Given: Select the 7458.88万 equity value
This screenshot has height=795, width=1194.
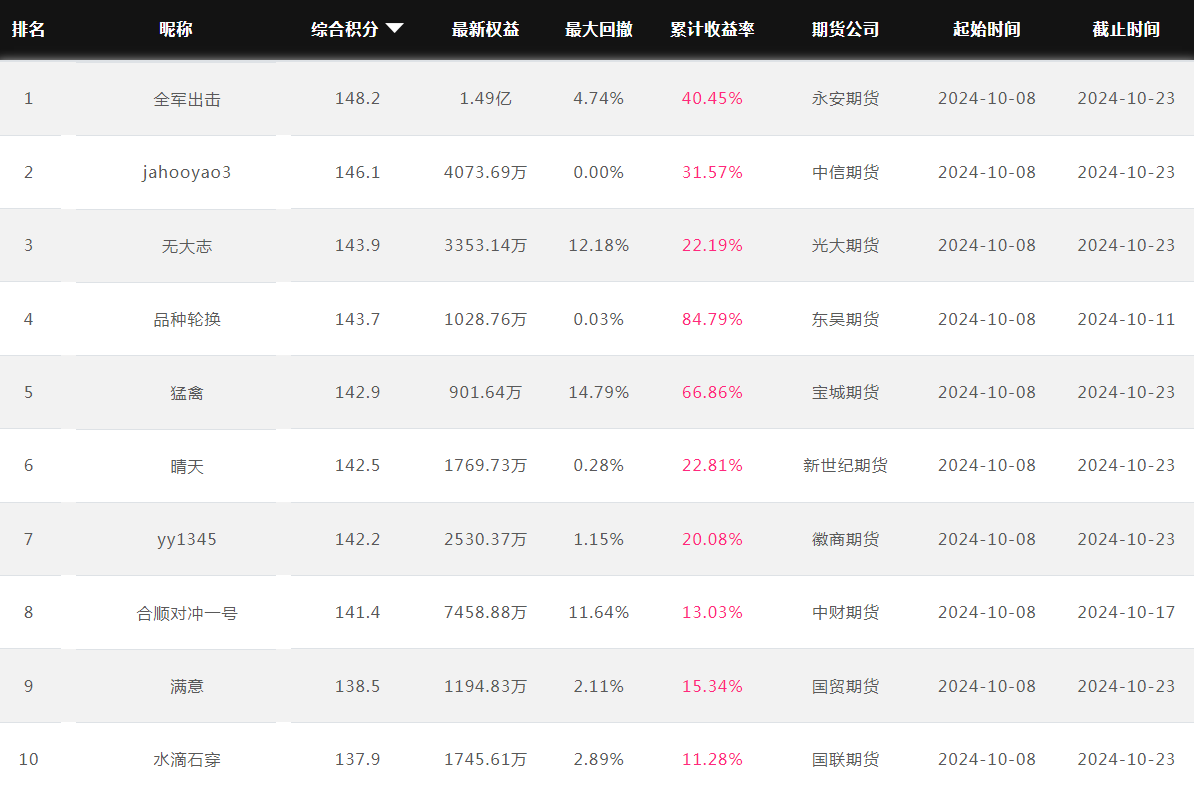Looking at the screenshot, I should (x=485, y=612).
